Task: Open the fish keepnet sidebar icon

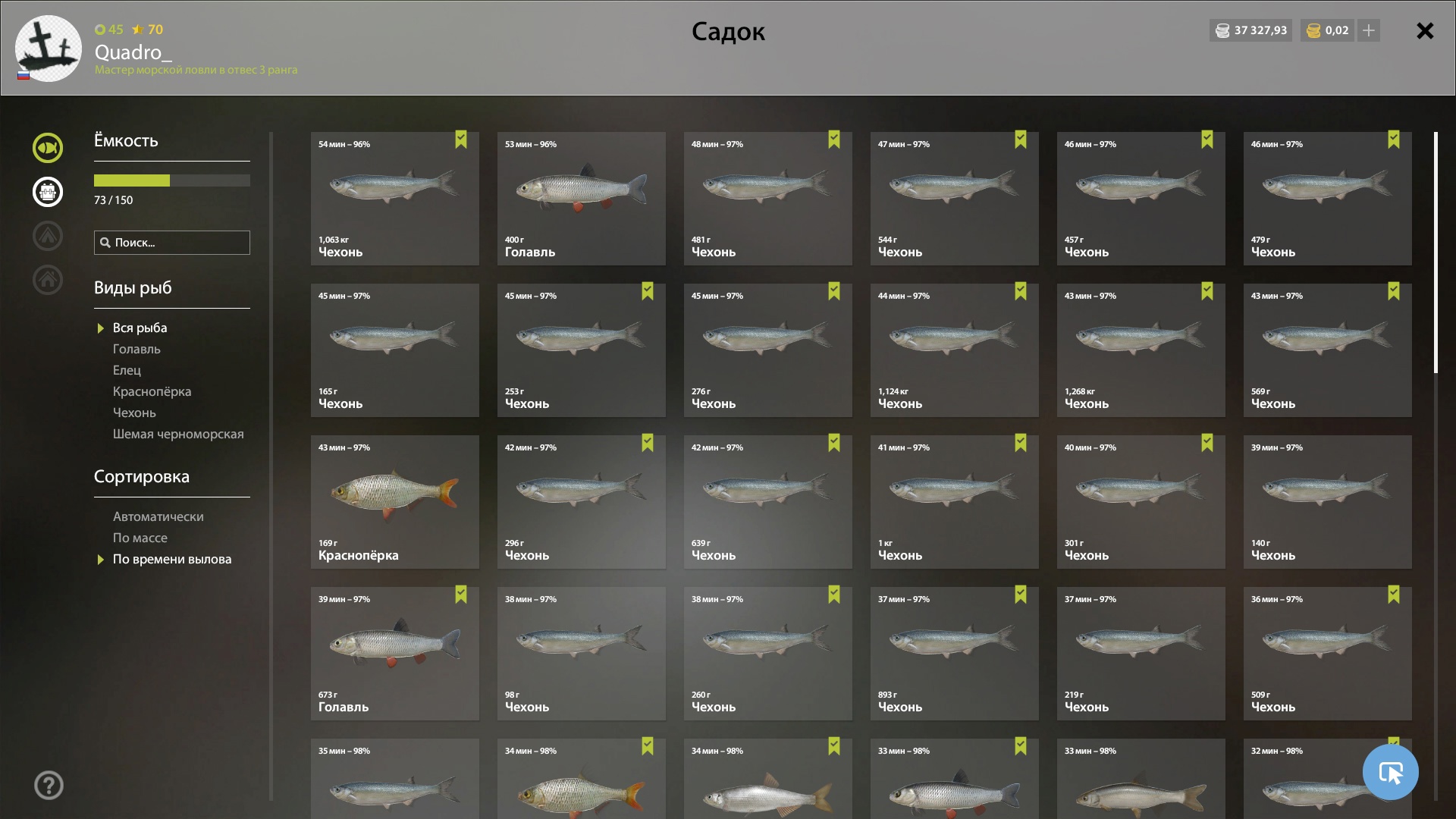Action: pyautogui.click(x=47, y=148)
